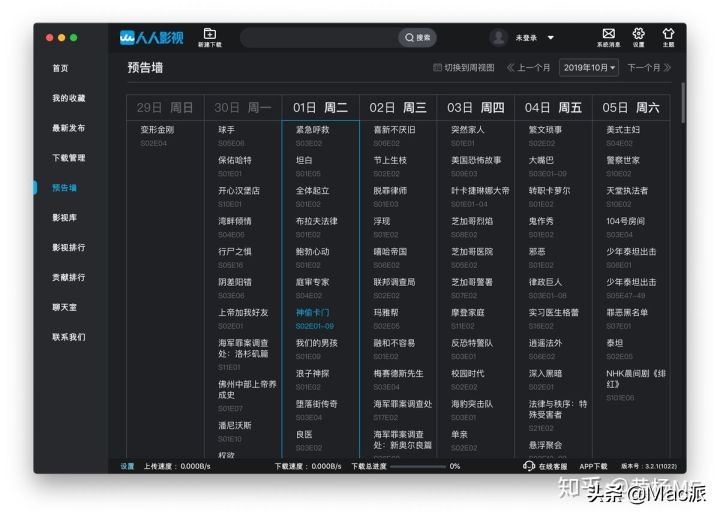Open 影视库 in sidebar

64,217
